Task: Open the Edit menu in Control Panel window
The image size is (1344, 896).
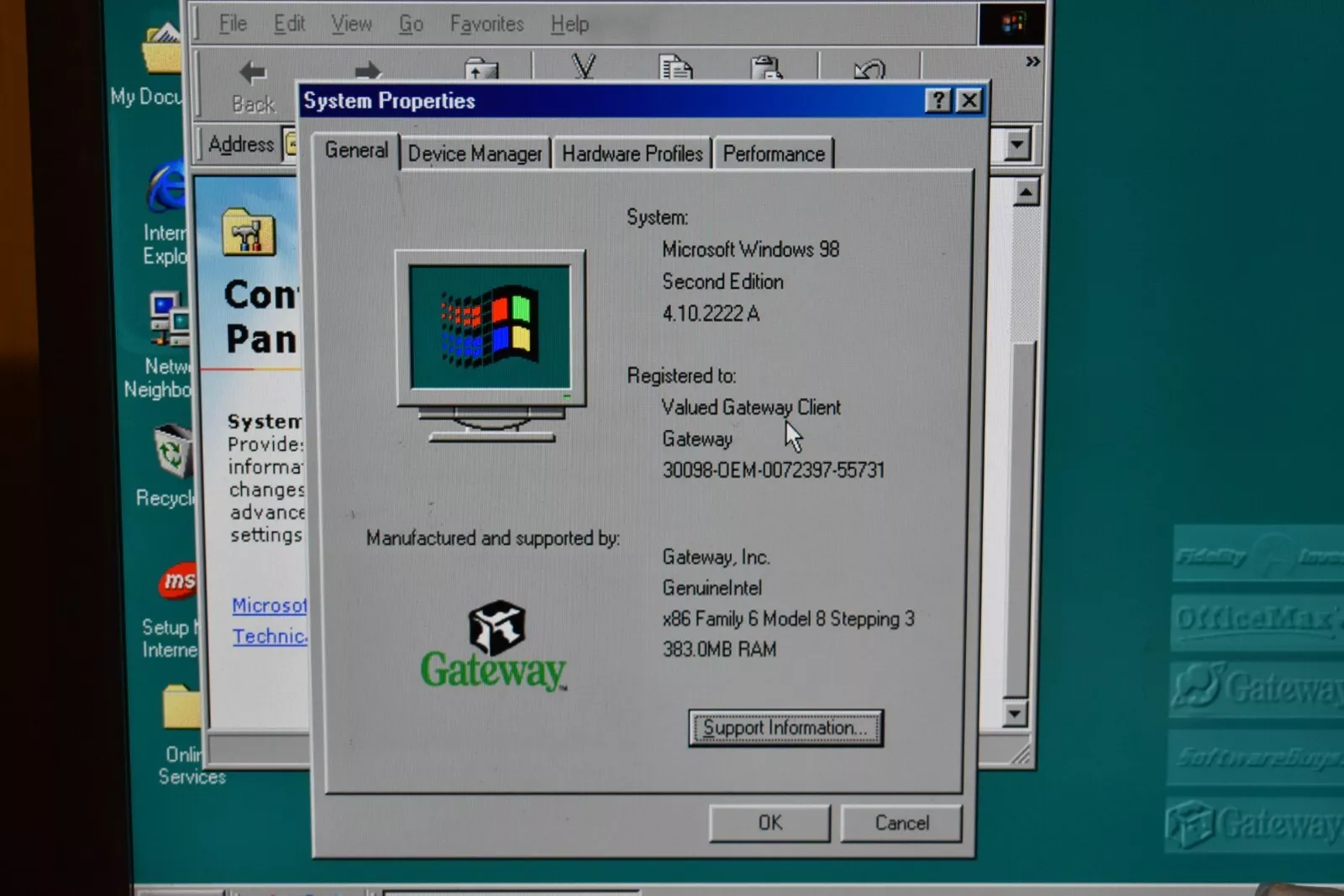Action: pos(289,24)
